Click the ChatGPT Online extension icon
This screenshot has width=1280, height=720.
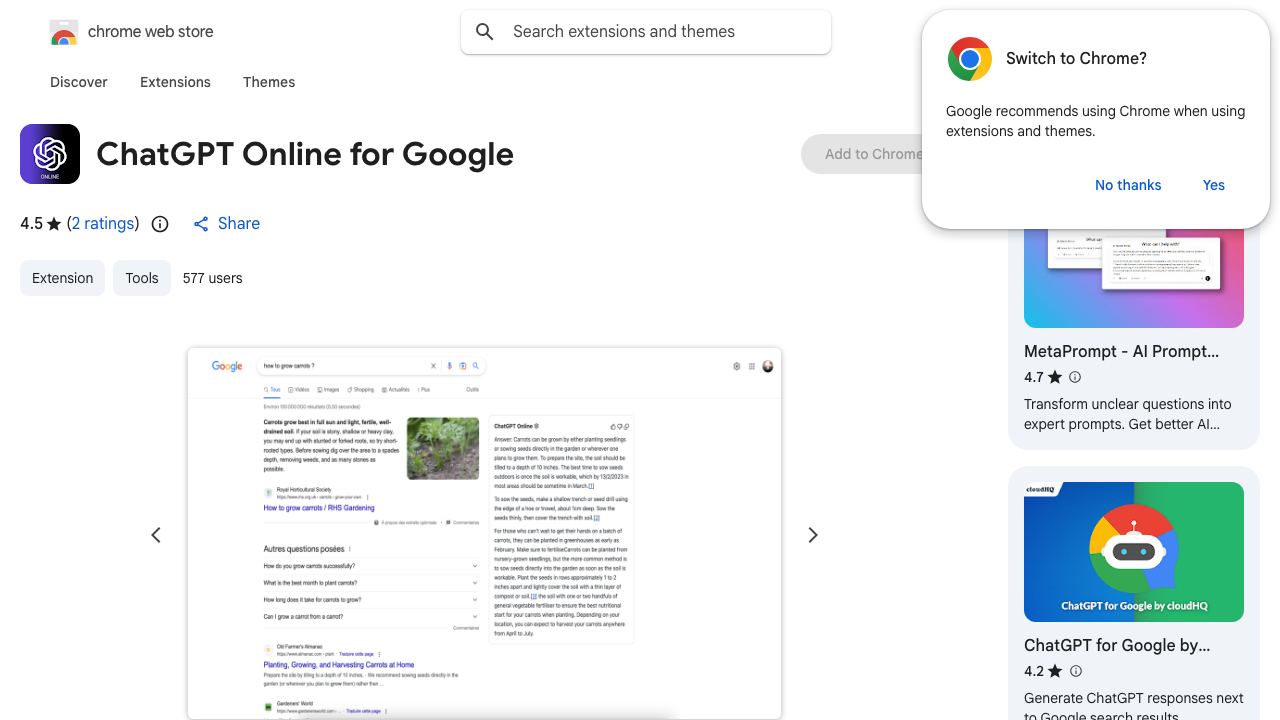tap(50, 154)
